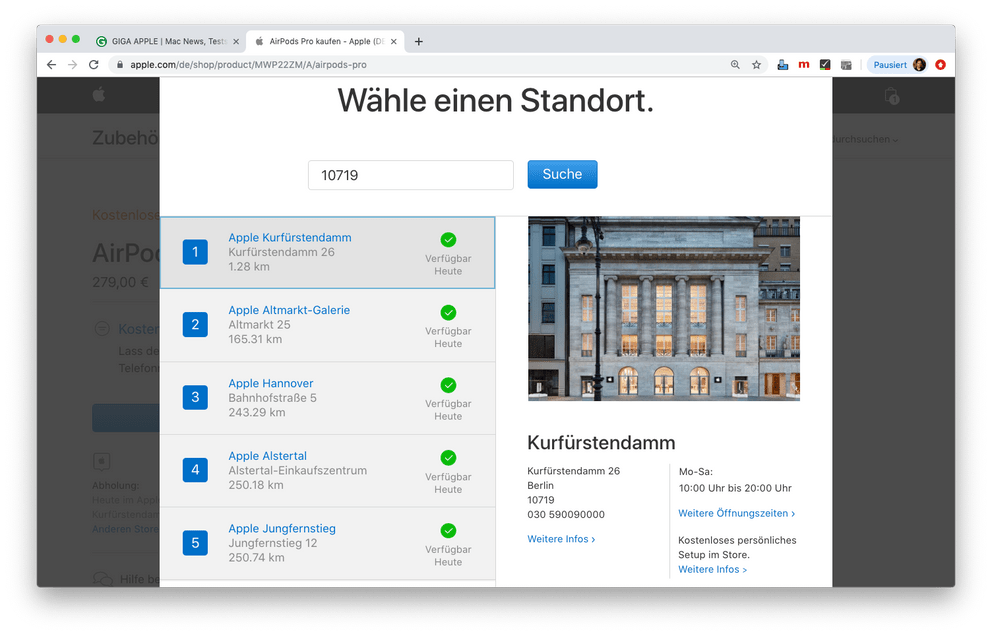This screenshot has height=636, width=992.
Task: Click the address bar URL
Action: [x=249, y=65]
